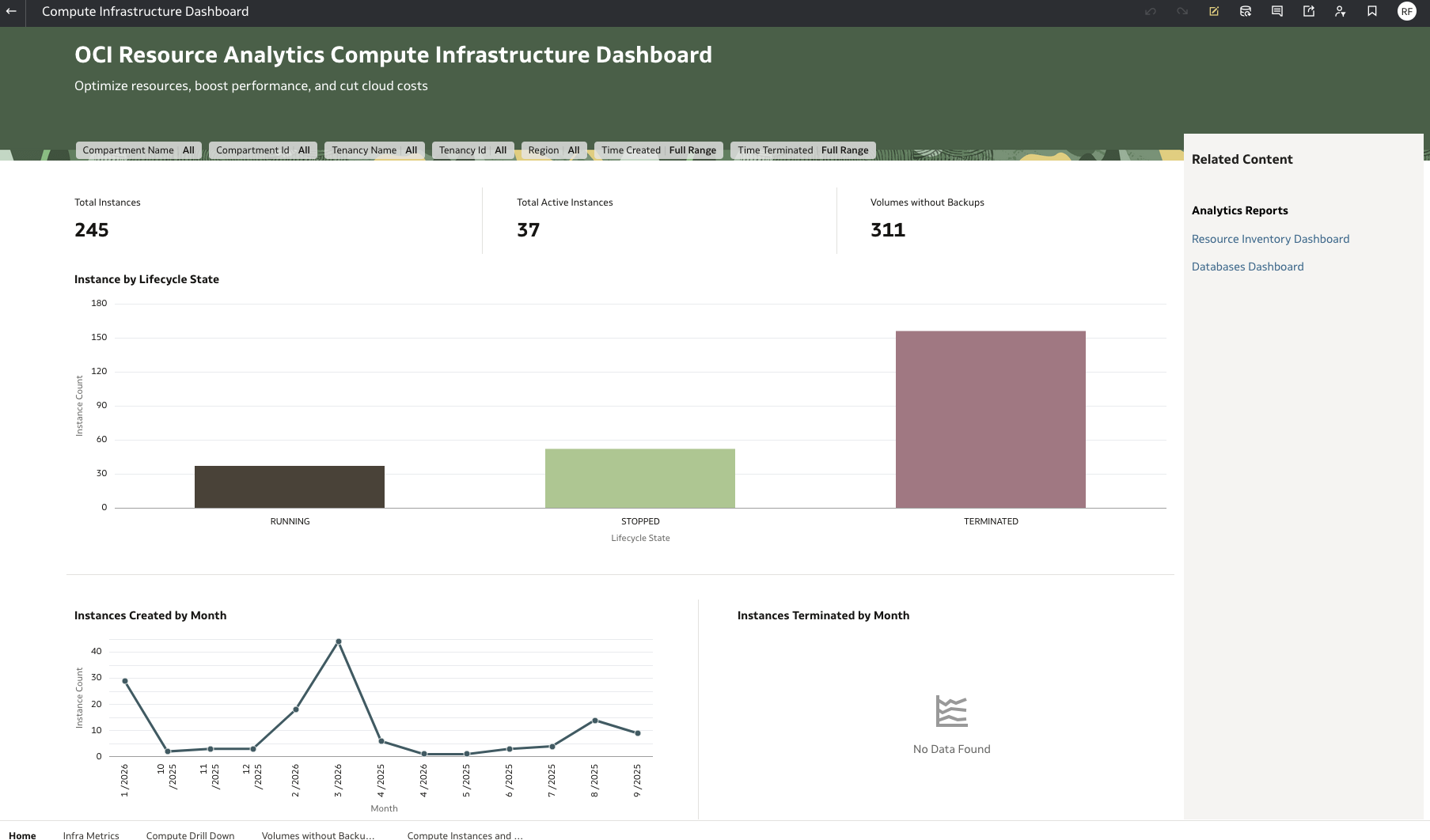
Task: Open the Resource Inventory Dashboard link
Action: click(1270, 238)
